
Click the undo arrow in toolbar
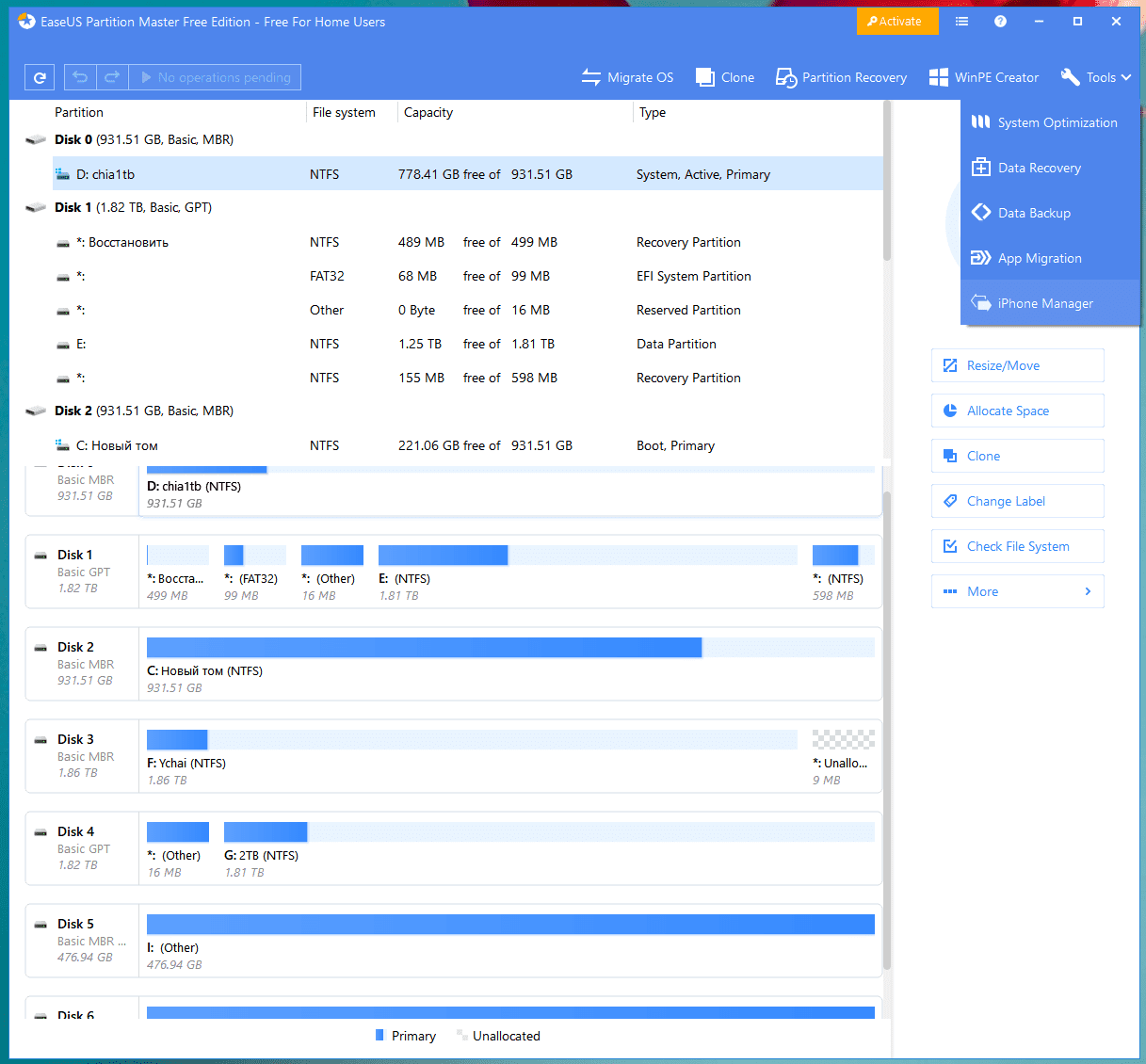(x=80, y=77)
